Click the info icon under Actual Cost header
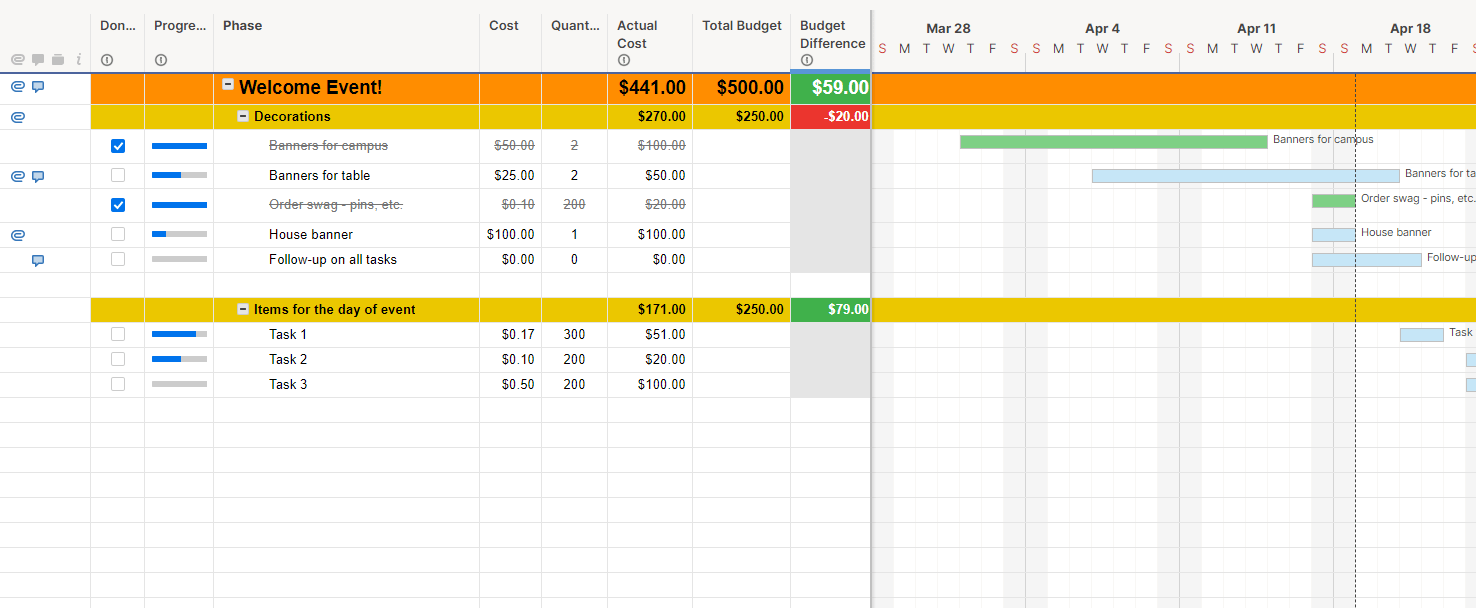 [x=624, y=60]
